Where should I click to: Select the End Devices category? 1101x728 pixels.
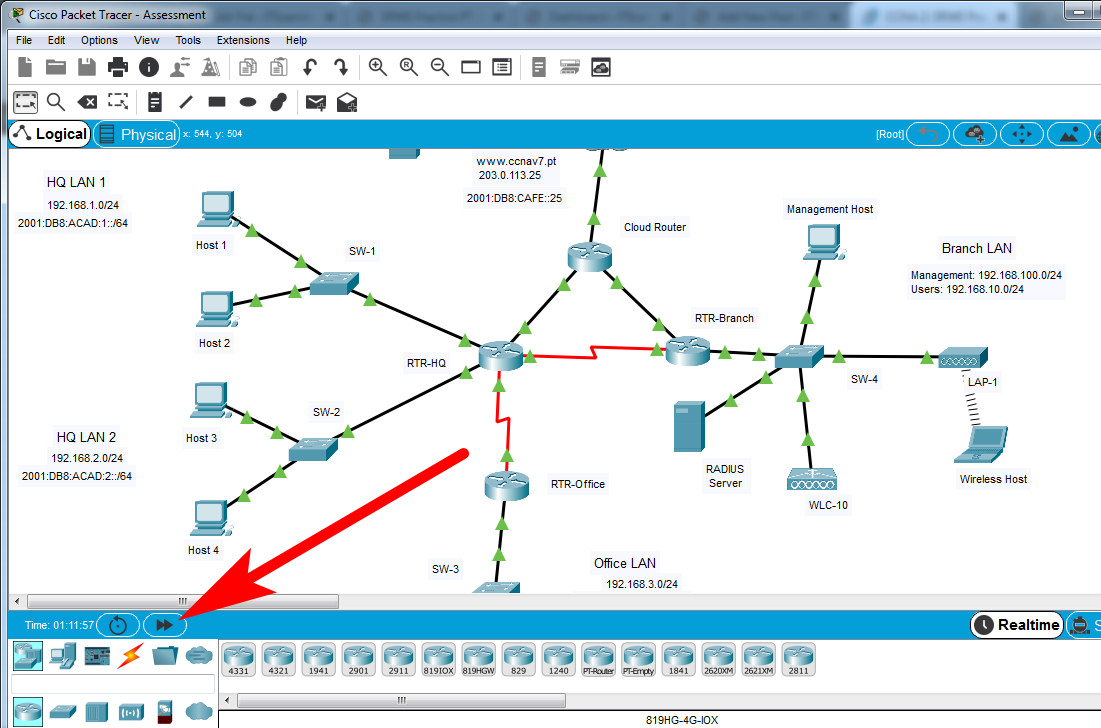[62, 656]
